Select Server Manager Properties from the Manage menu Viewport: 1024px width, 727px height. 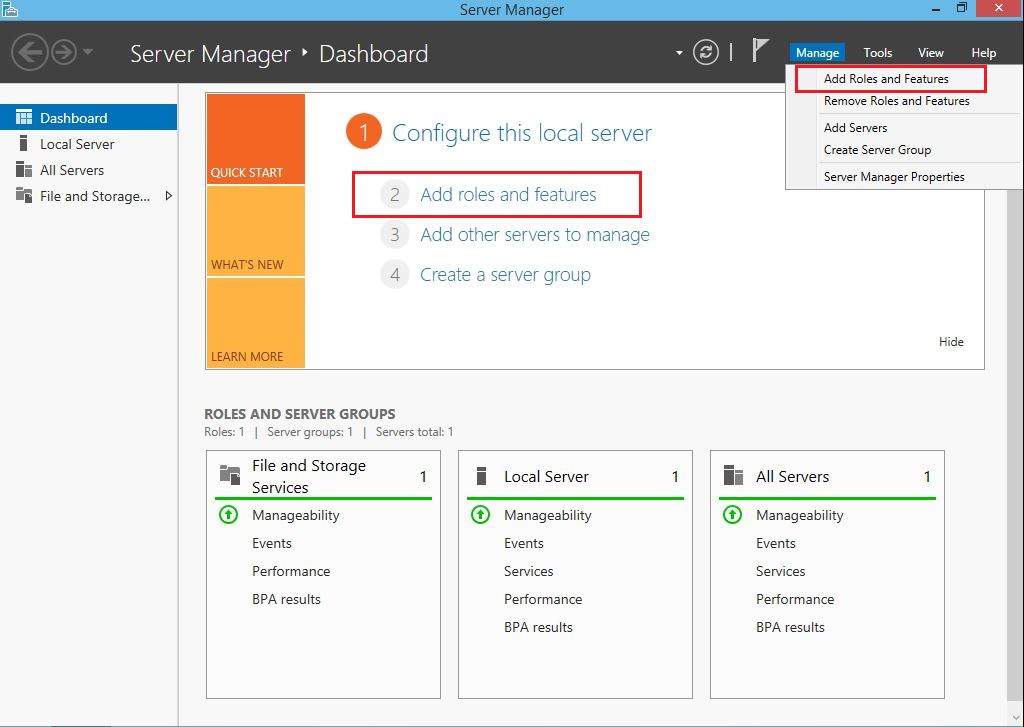[x=893, y=176]
